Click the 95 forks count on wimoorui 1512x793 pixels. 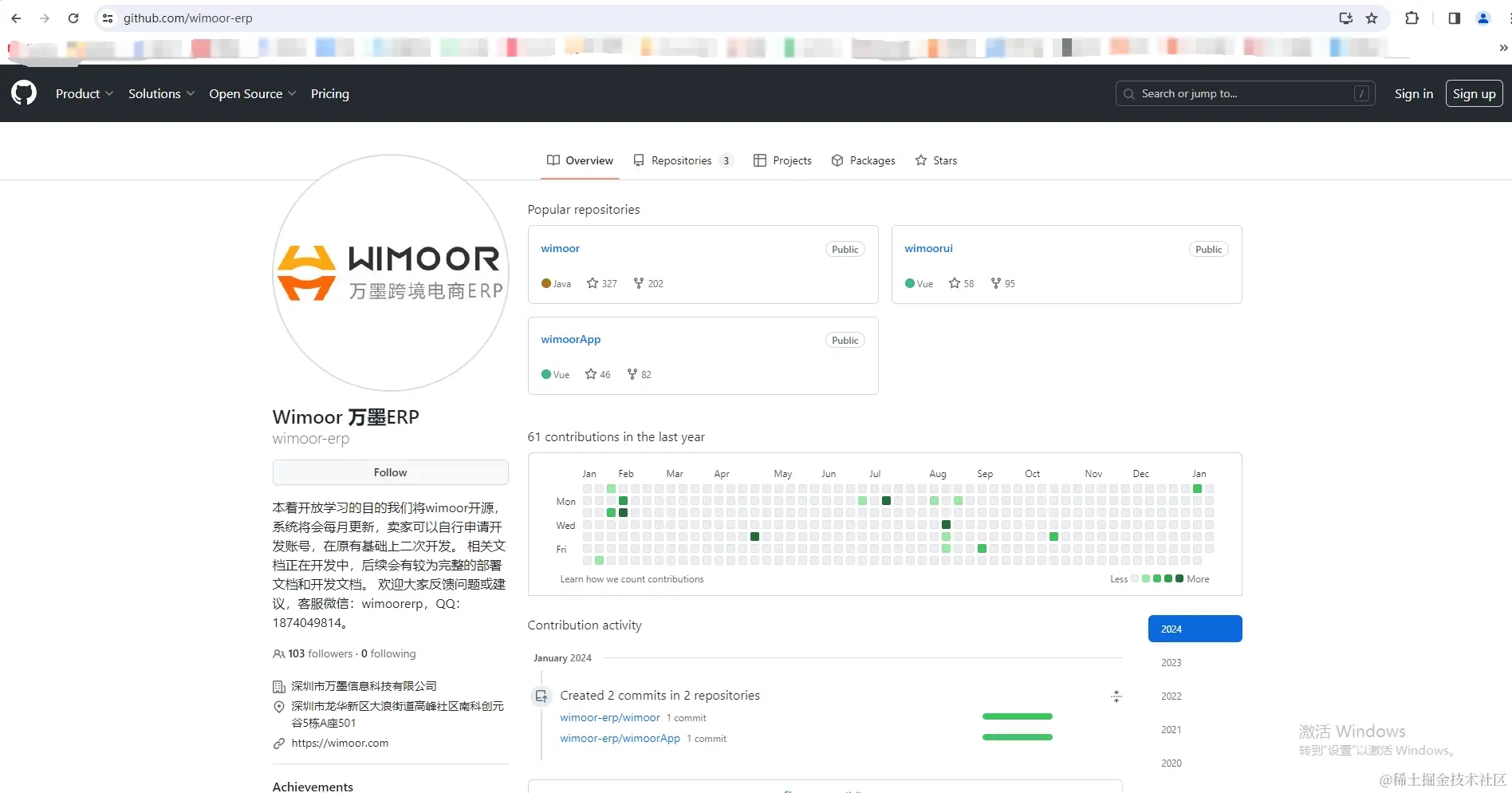coord(1010,284)
